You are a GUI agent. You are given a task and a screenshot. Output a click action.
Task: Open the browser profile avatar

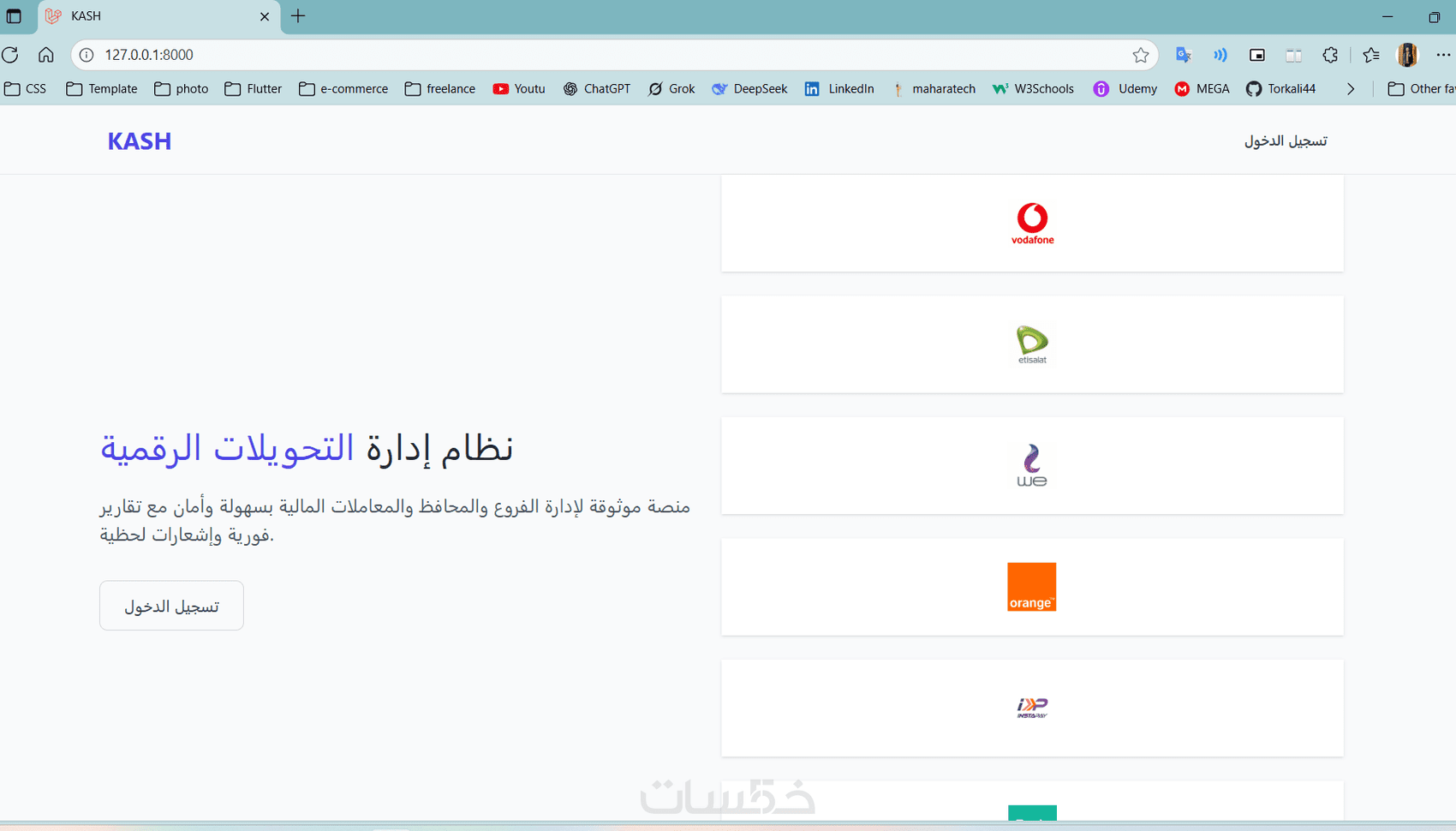point(1407,55)
